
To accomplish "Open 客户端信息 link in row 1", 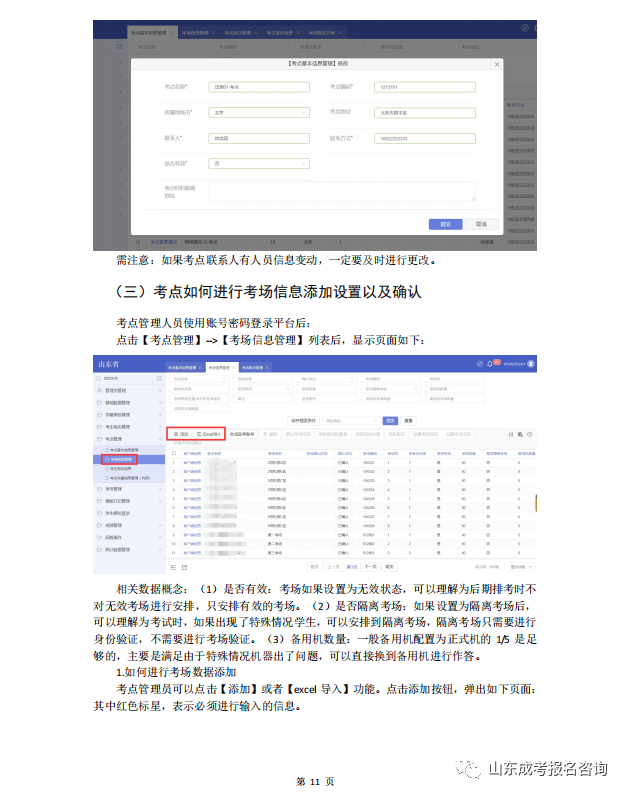I will pyautogui.click(x=192, y=462).
